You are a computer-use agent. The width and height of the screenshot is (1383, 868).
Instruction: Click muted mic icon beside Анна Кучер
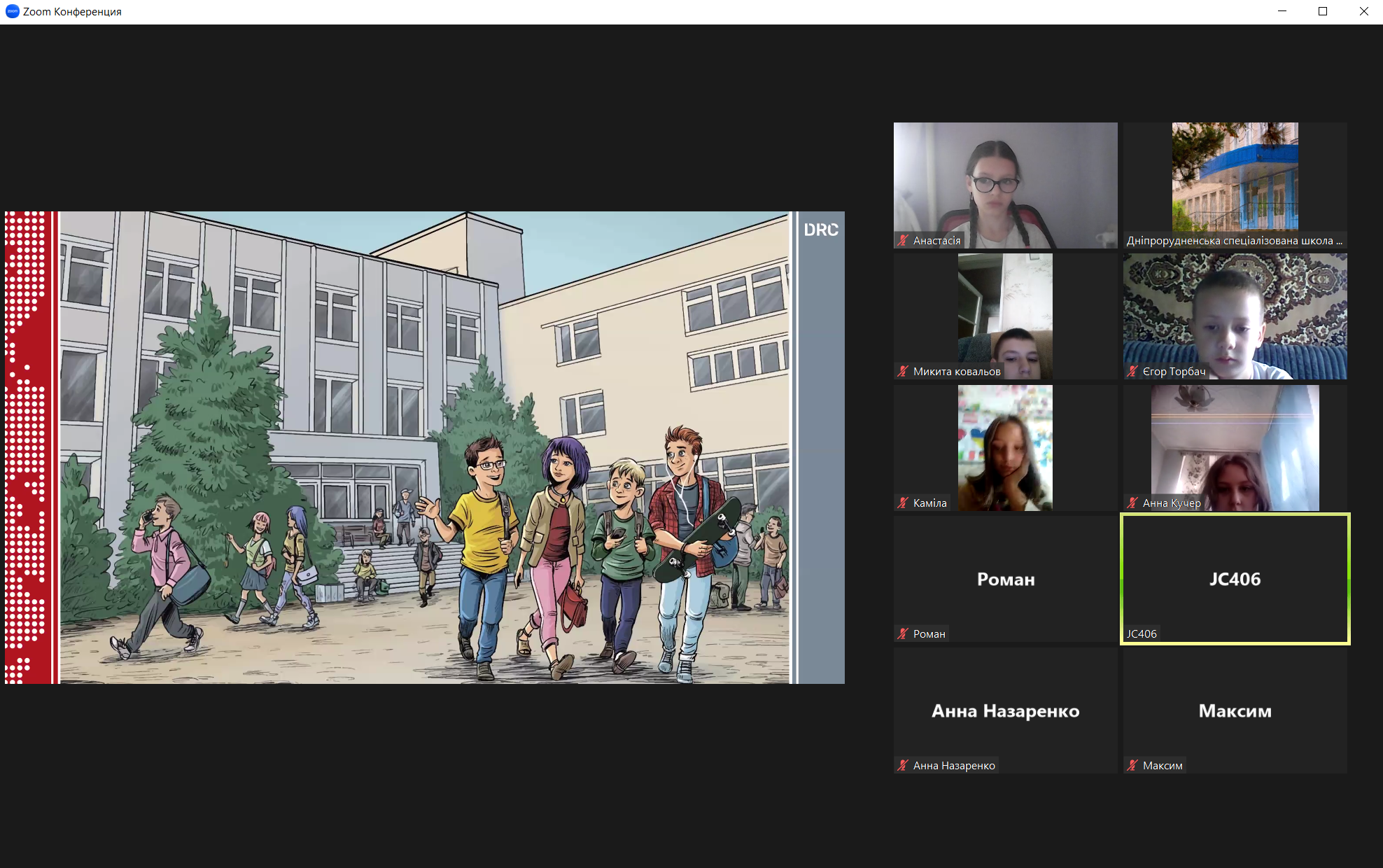[x=1132, y=503]
